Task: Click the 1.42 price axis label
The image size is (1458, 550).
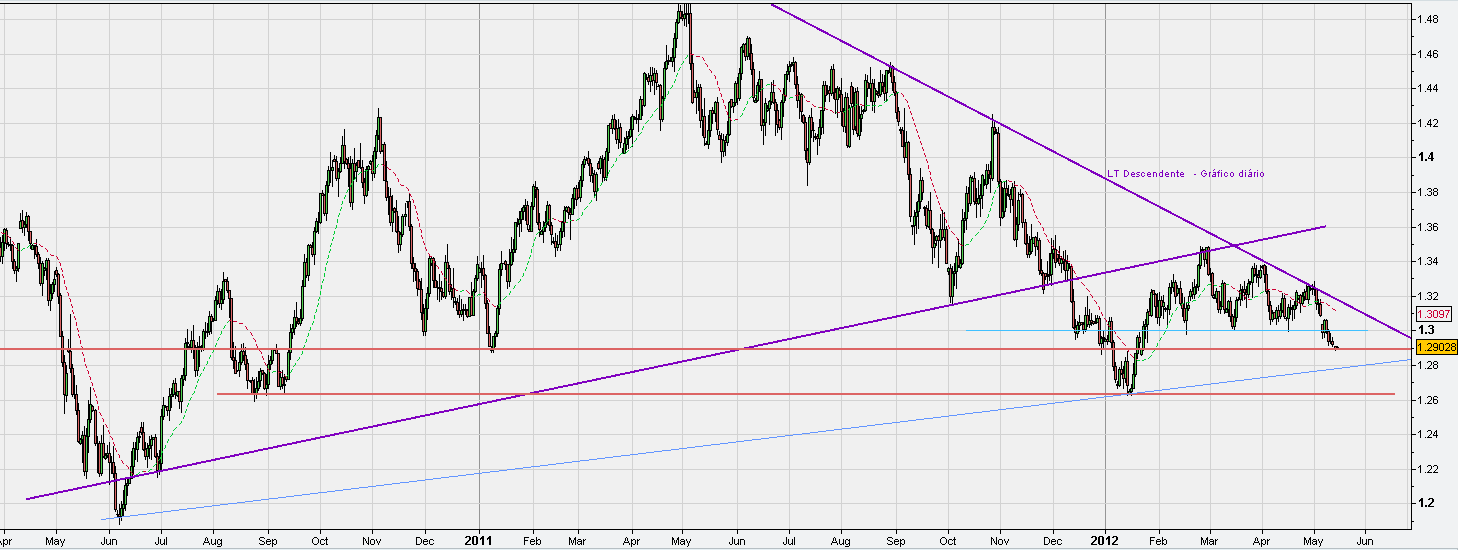Action: [x=1427, y=123]
